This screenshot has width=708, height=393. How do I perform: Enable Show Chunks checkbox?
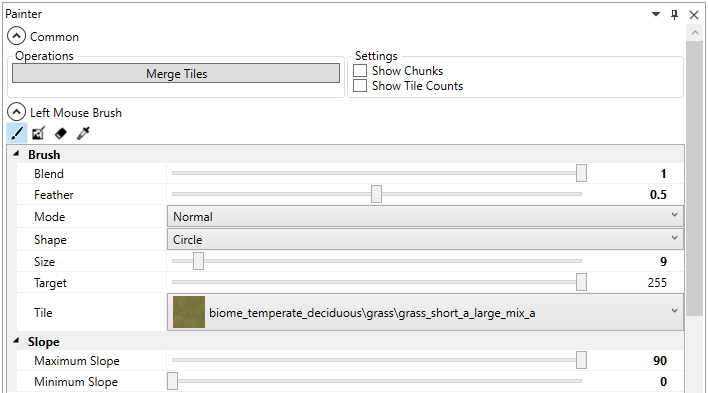pyautogui.click(x=360, y=71)
